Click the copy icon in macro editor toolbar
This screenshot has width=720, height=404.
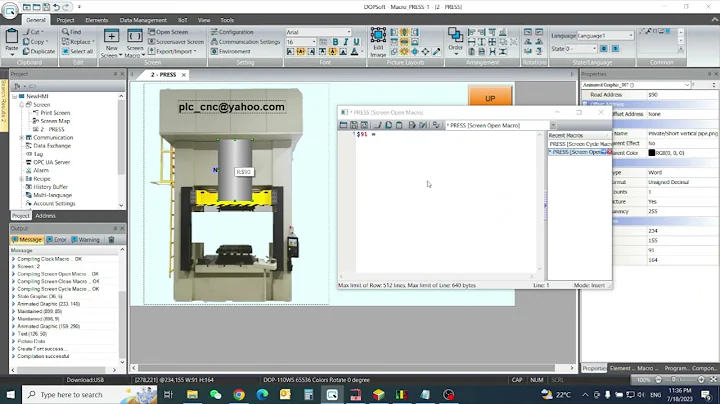click(388, 125)
